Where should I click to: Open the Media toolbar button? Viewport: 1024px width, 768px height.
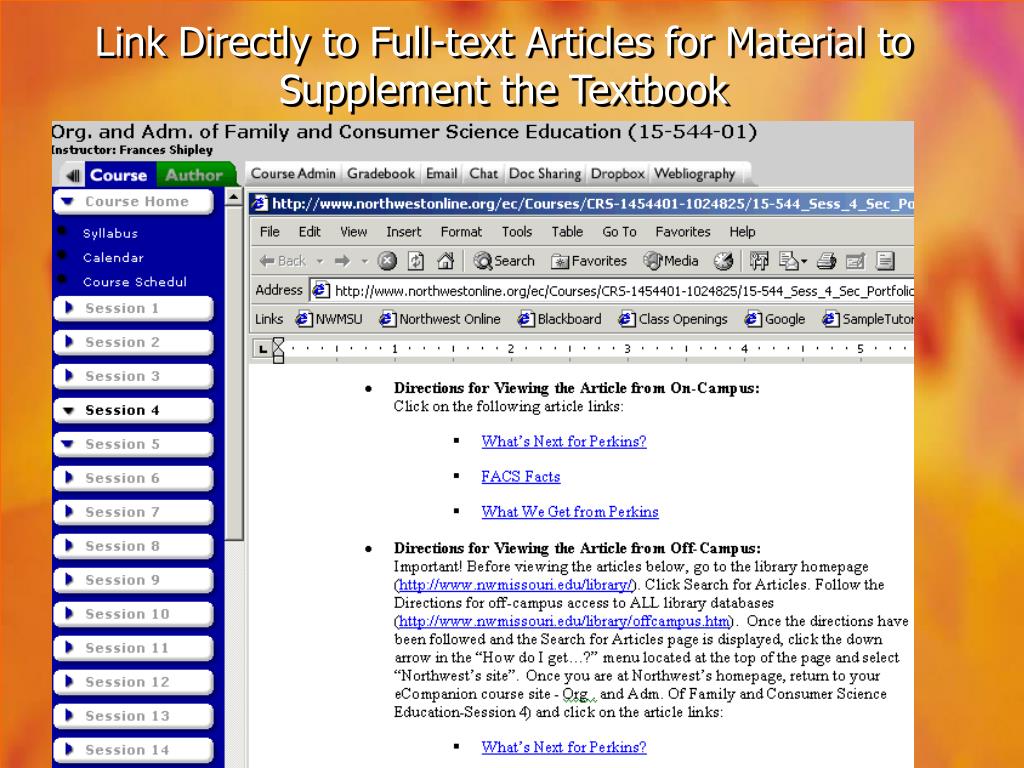pos(671,261)
